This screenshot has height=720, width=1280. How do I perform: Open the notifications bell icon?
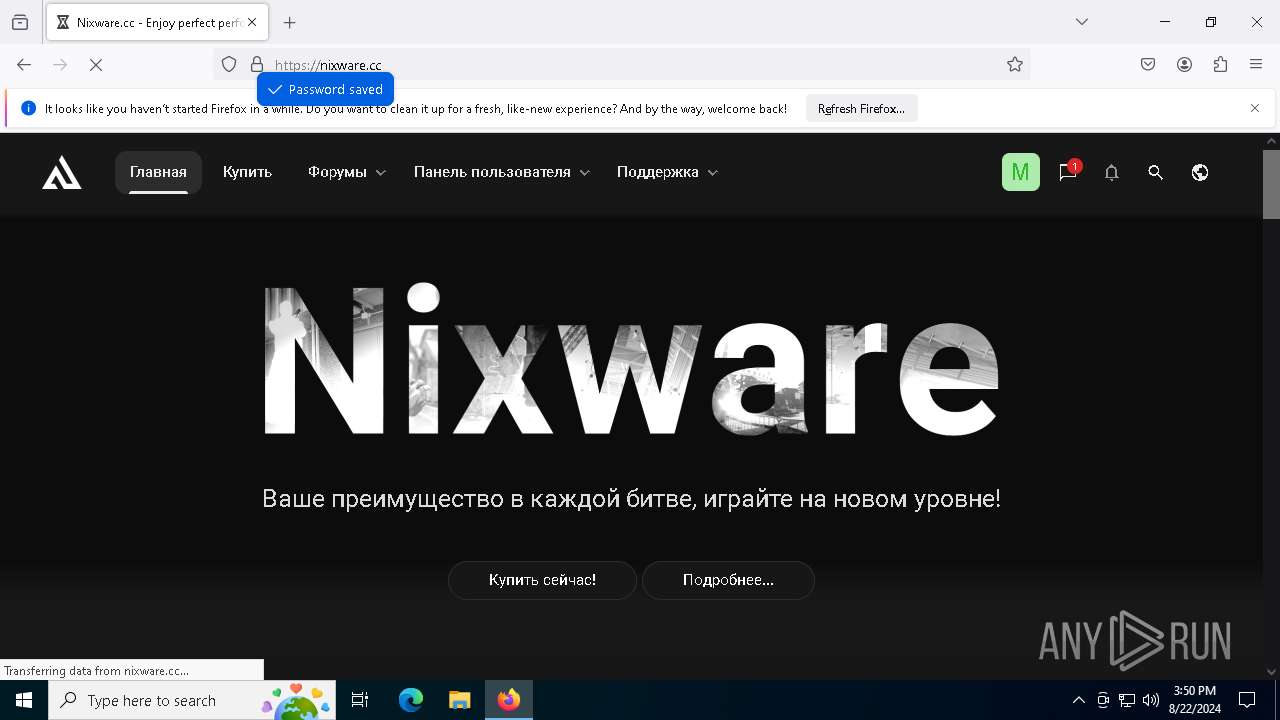click(x=1111, y=172)
